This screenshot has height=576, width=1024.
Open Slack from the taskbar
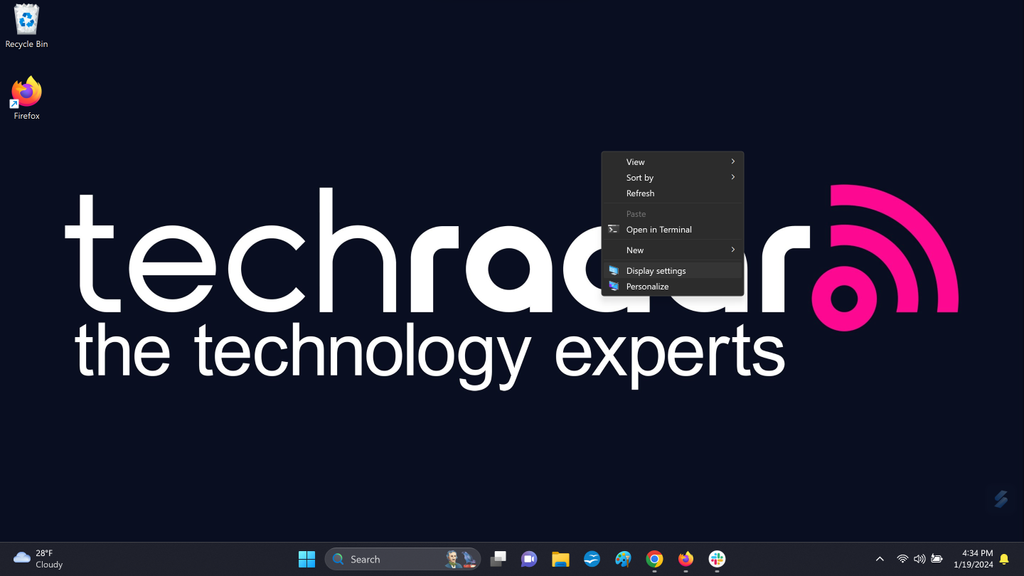[717, 558]
